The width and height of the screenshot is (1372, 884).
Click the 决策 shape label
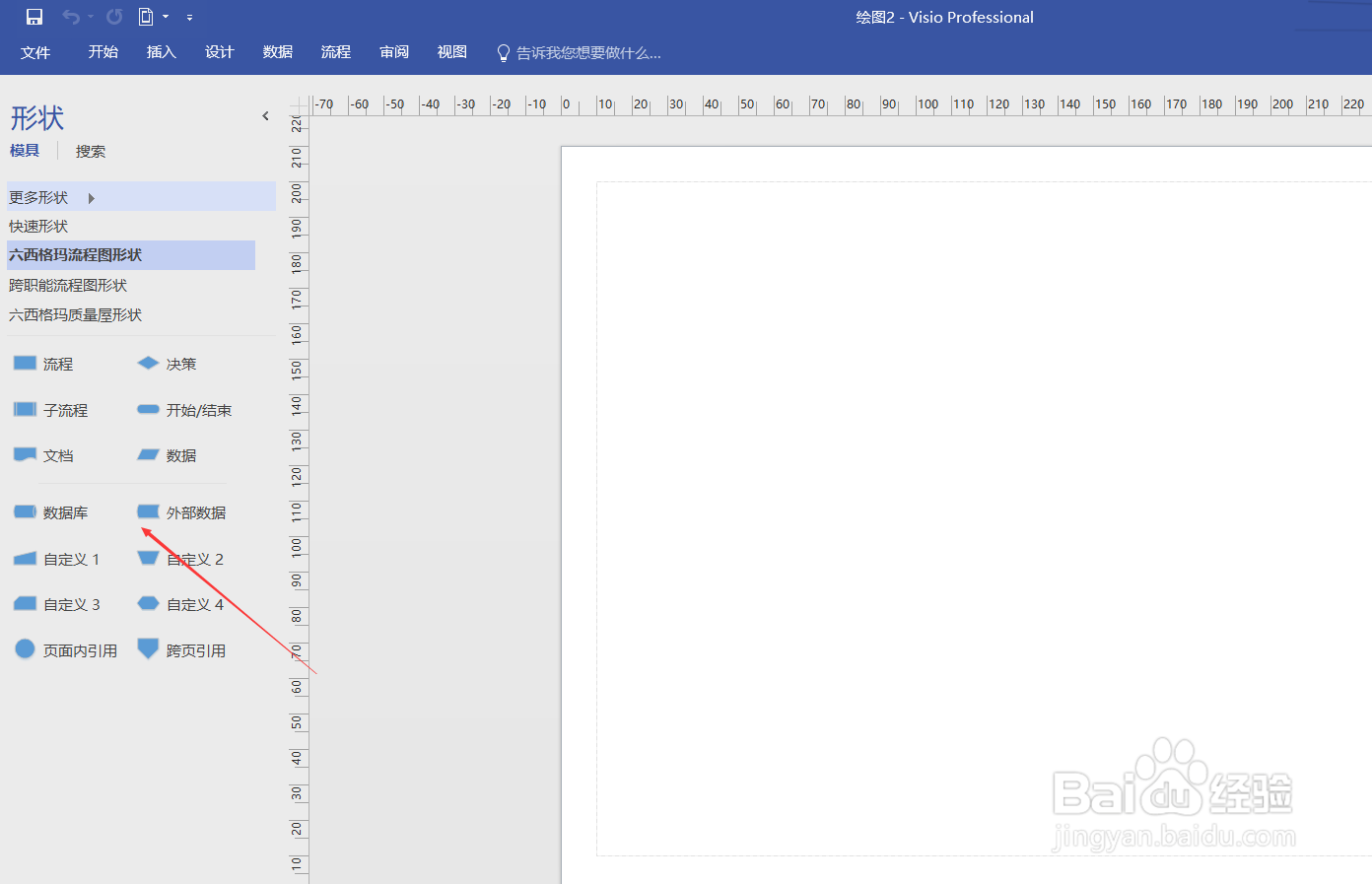coord(181,365)
